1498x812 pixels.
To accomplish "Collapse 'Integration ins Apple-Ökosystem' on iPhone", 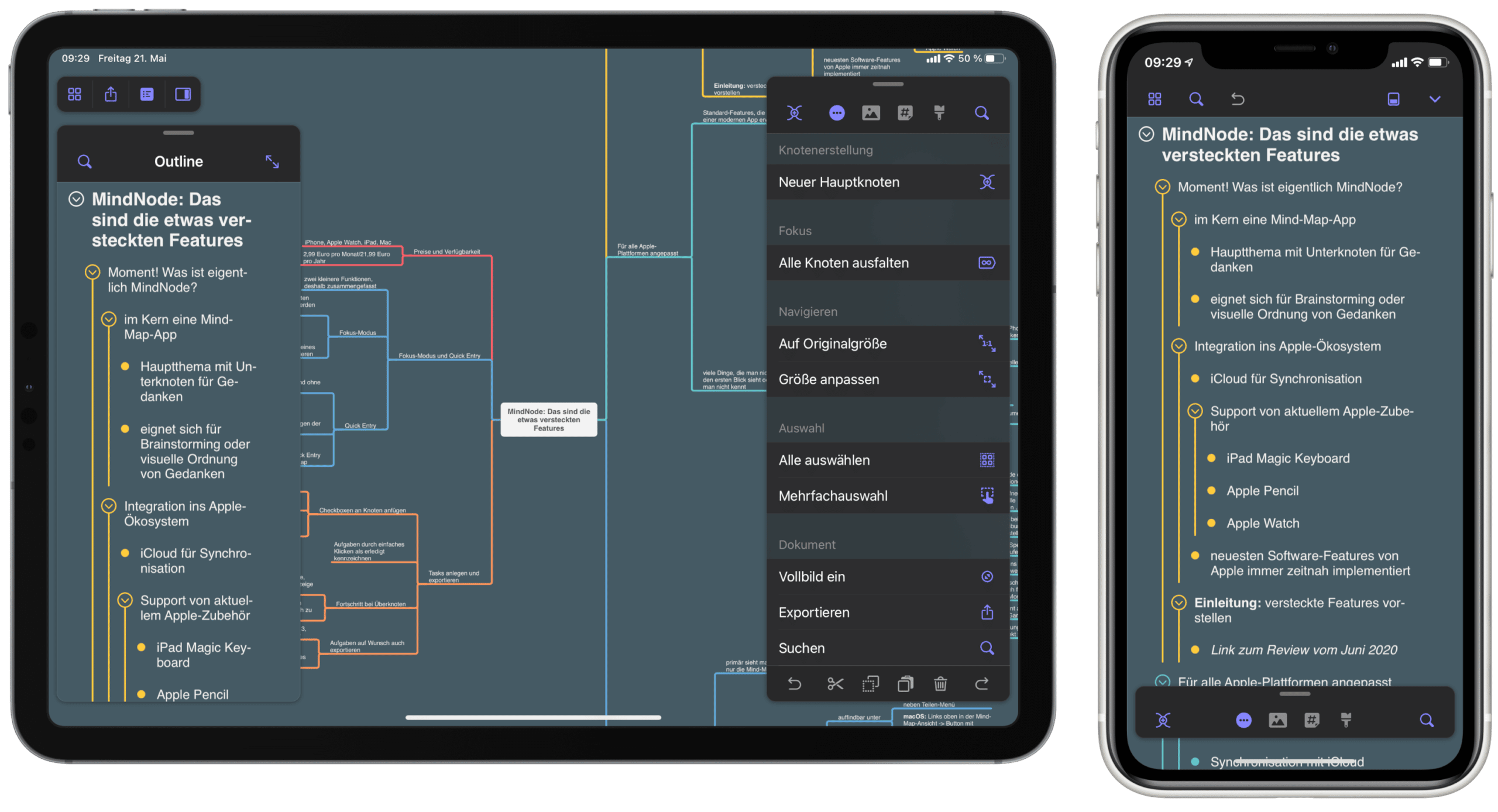I will coord(1179,346).
